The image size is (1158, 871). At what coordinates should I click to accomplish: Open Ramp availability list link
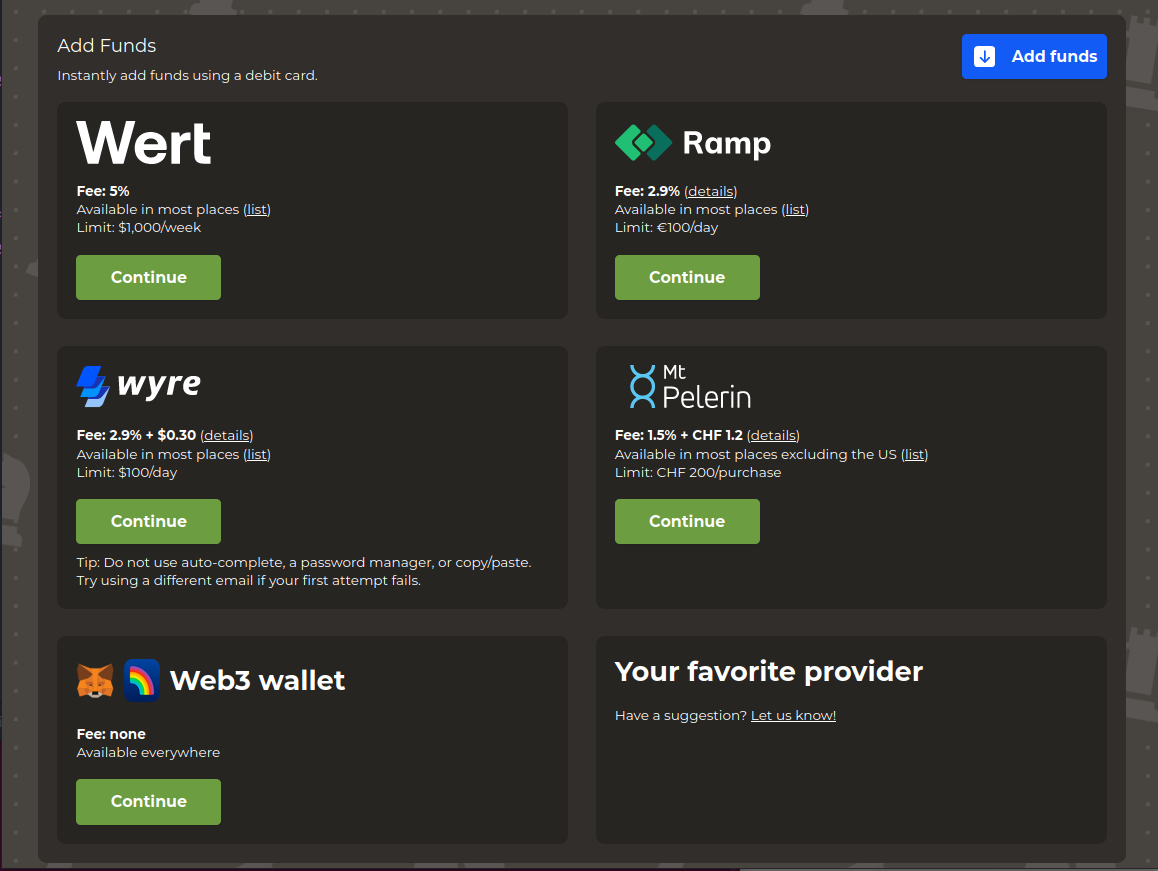[795, 210]
